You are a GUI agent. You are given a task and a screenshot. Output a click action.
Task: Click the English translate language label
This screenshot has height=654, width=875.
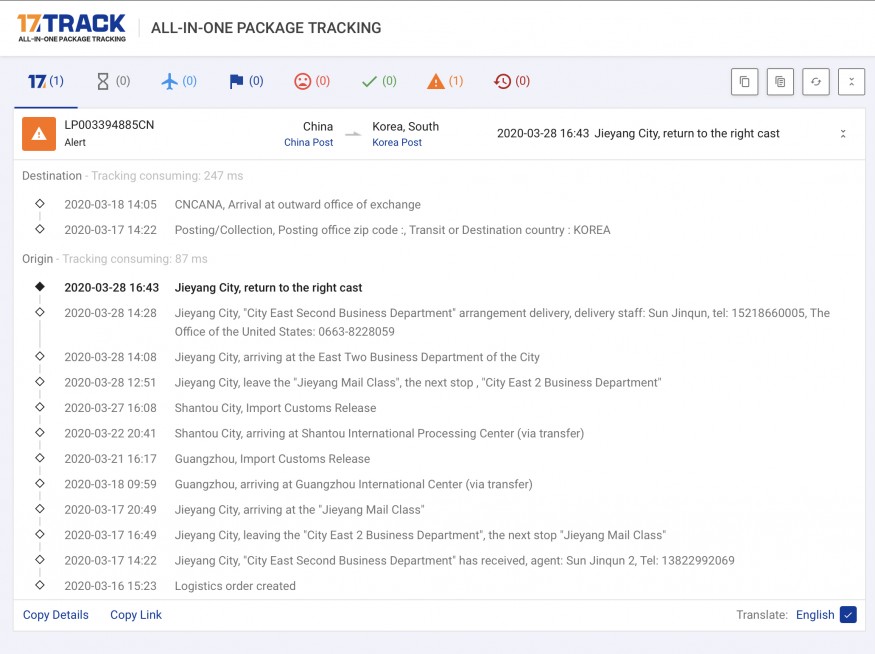pyautogui.click(x=815, y=615)
